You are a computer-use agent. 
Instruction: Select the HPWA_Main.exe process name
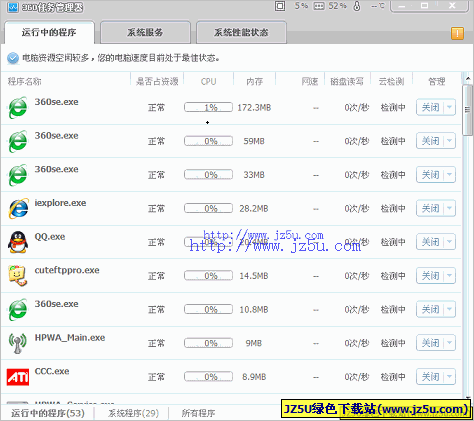tap(70, 338)
